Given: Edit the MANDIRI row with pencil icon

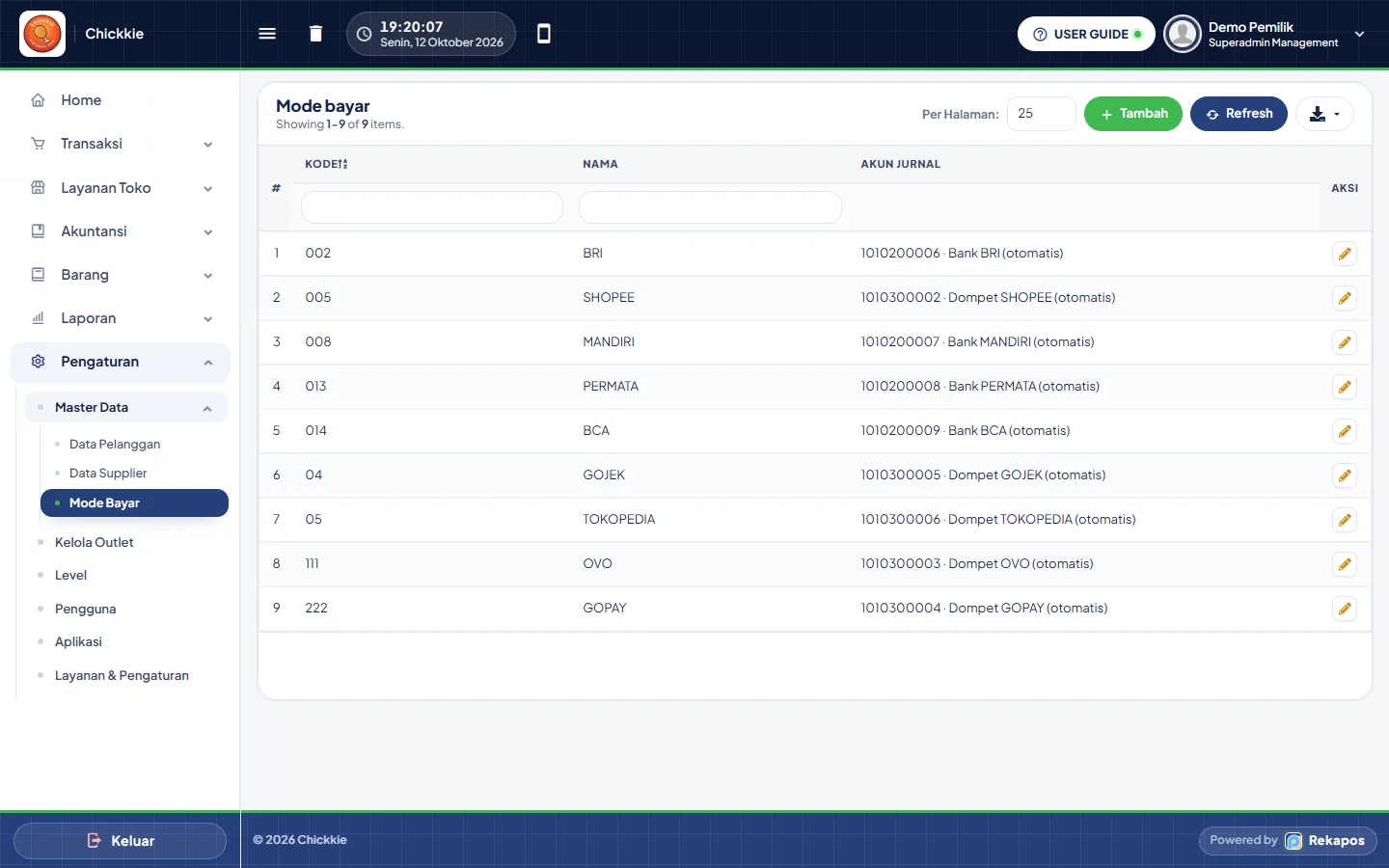Looking at the screenshot, I should pyautogui.click(x=1345, y=342).
